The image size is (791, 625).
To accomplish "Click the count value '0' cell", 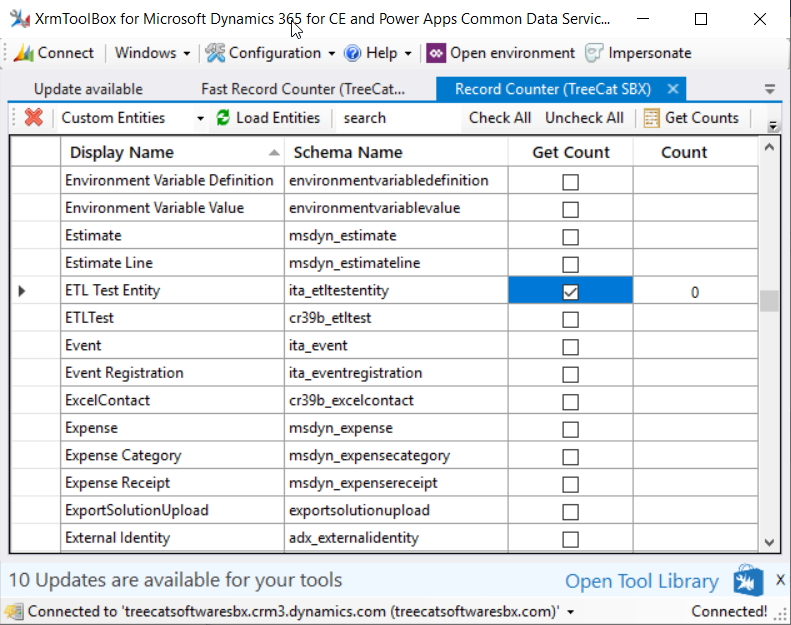I will [x=695, y=292].
